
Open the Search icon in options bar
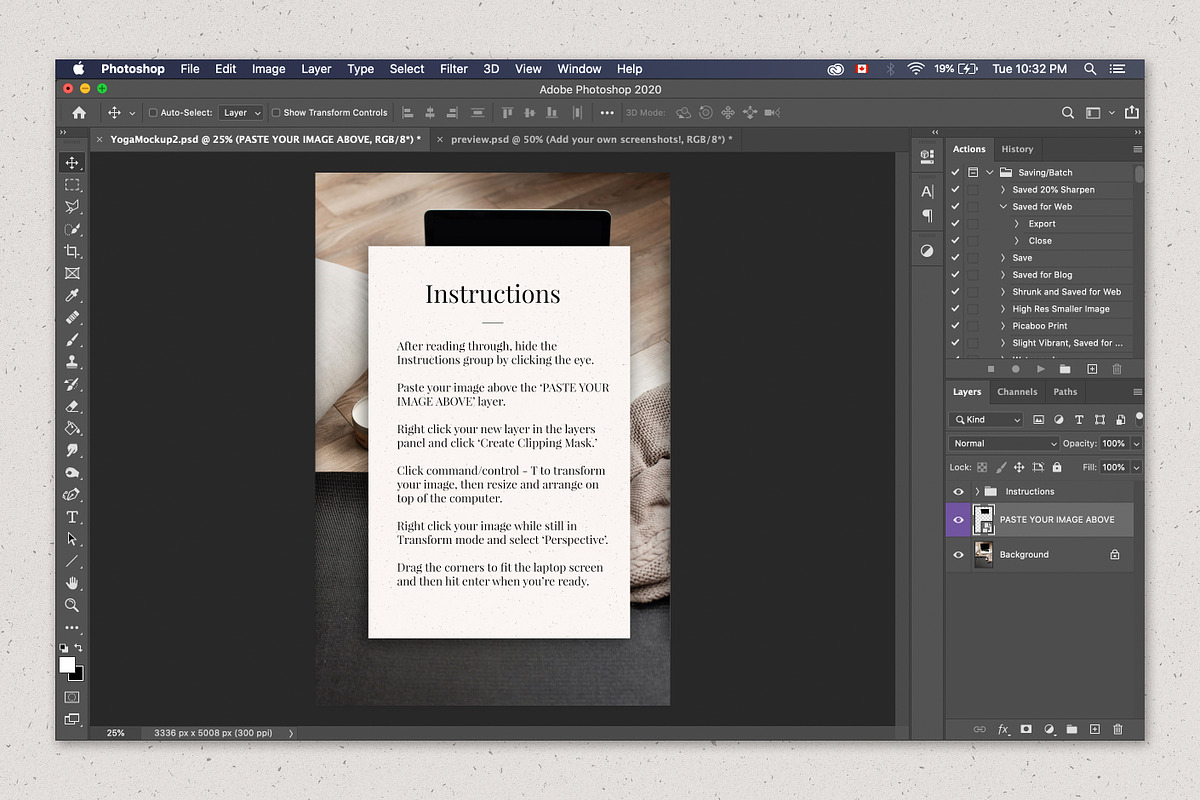1068,113
